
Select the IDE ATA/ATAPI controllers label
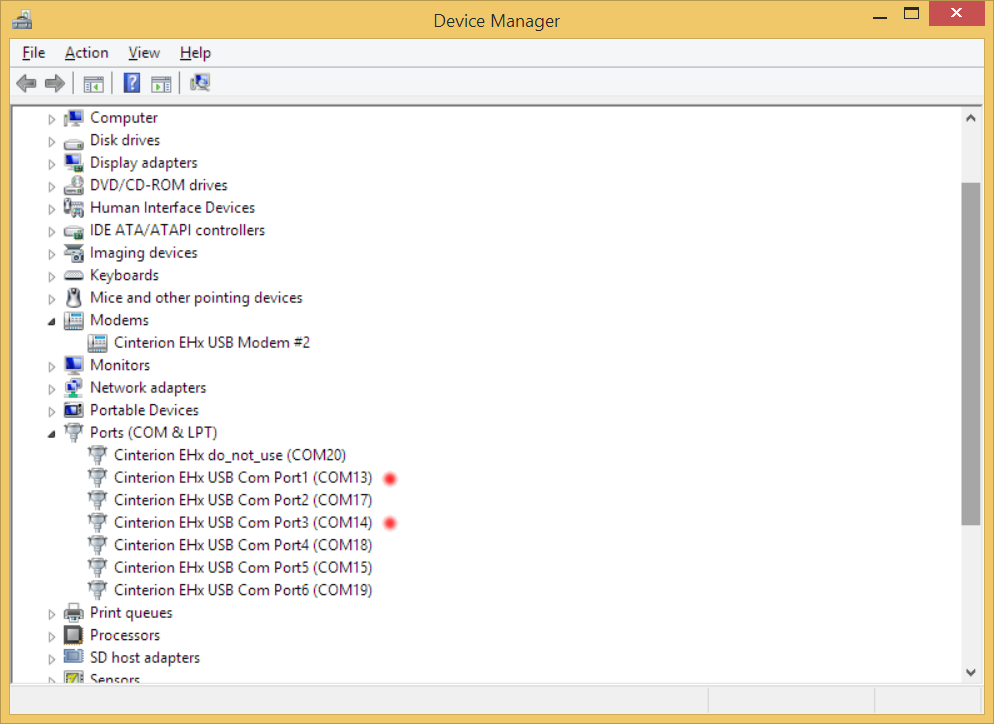coord(177,230)
